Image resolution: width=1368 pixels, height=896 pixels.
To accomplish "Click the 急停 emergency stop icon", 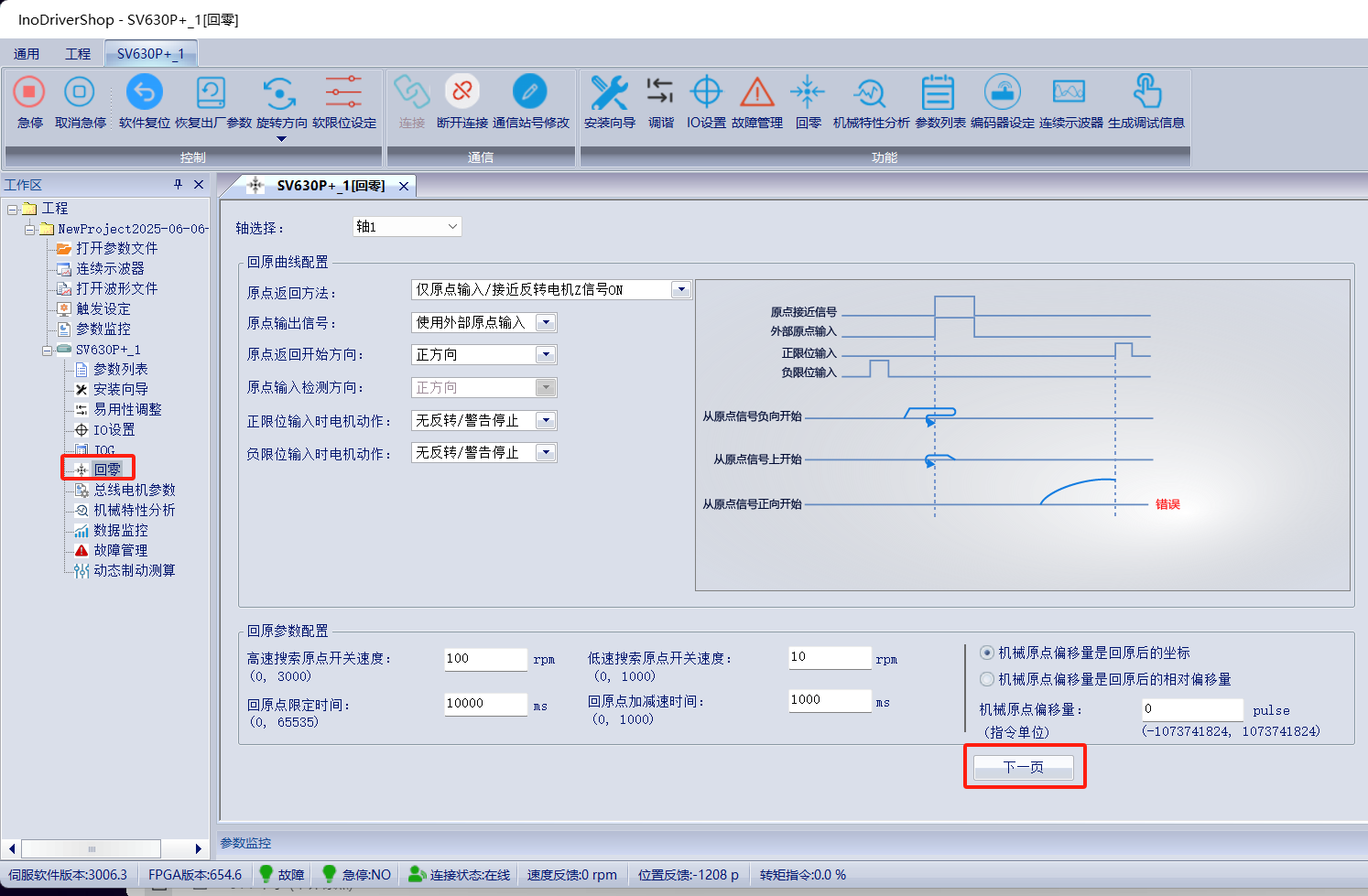I will click(29, 92).
